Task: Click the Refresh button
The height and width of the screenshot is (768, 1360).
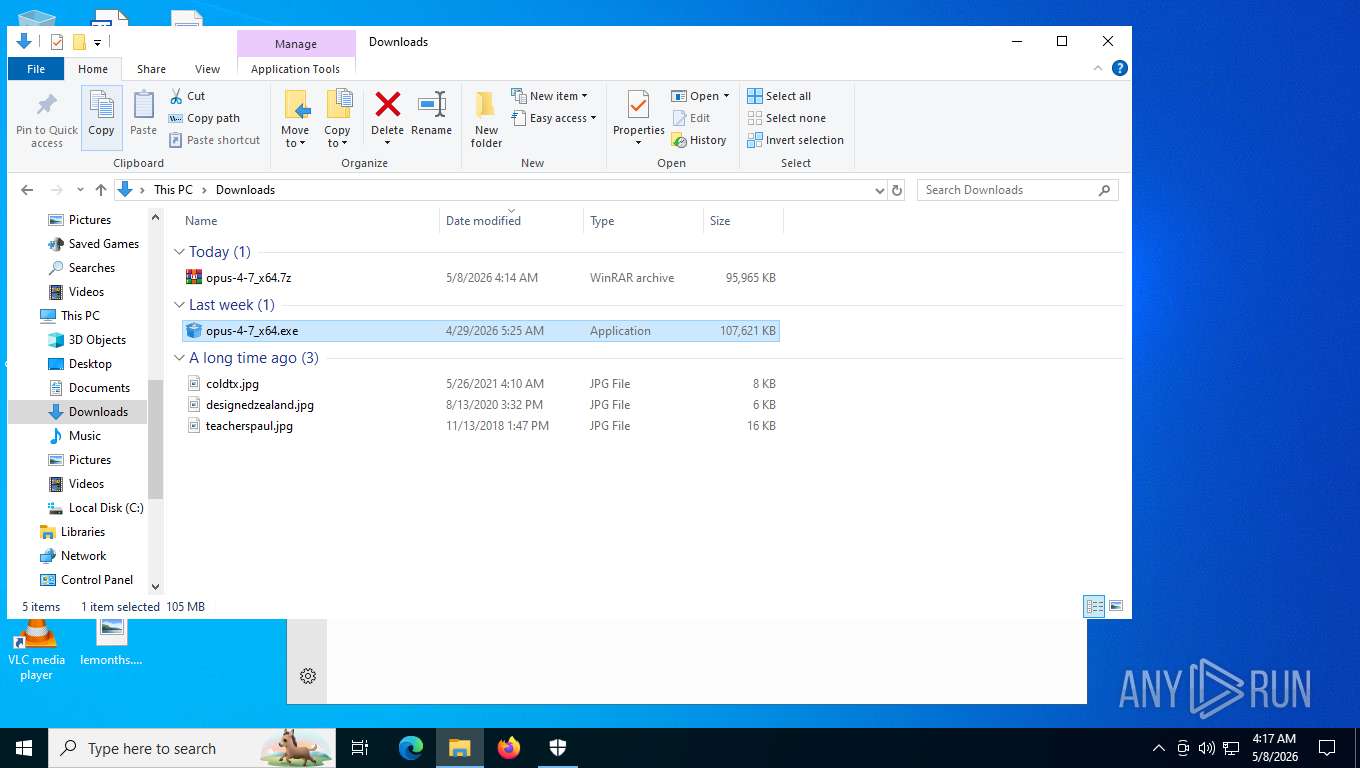Action: coord(897,190)
